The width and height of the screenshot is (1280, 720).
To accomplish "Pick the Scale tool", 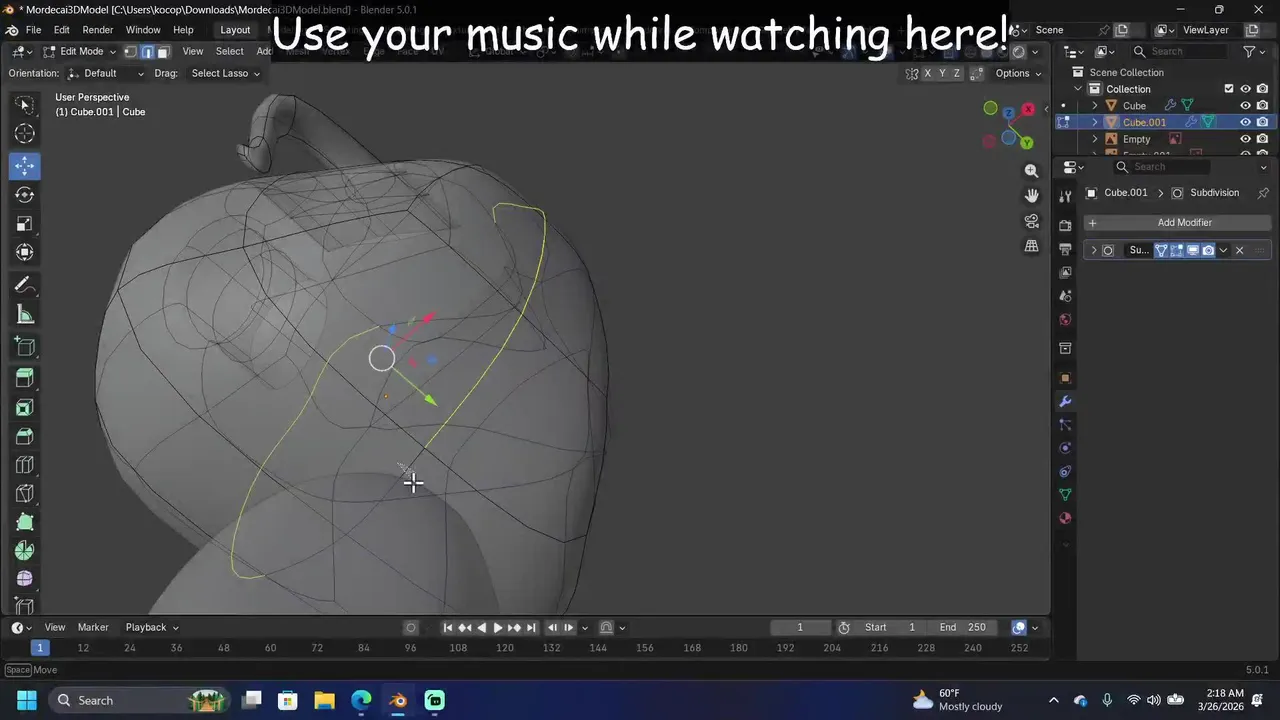I will click(25, 223).
